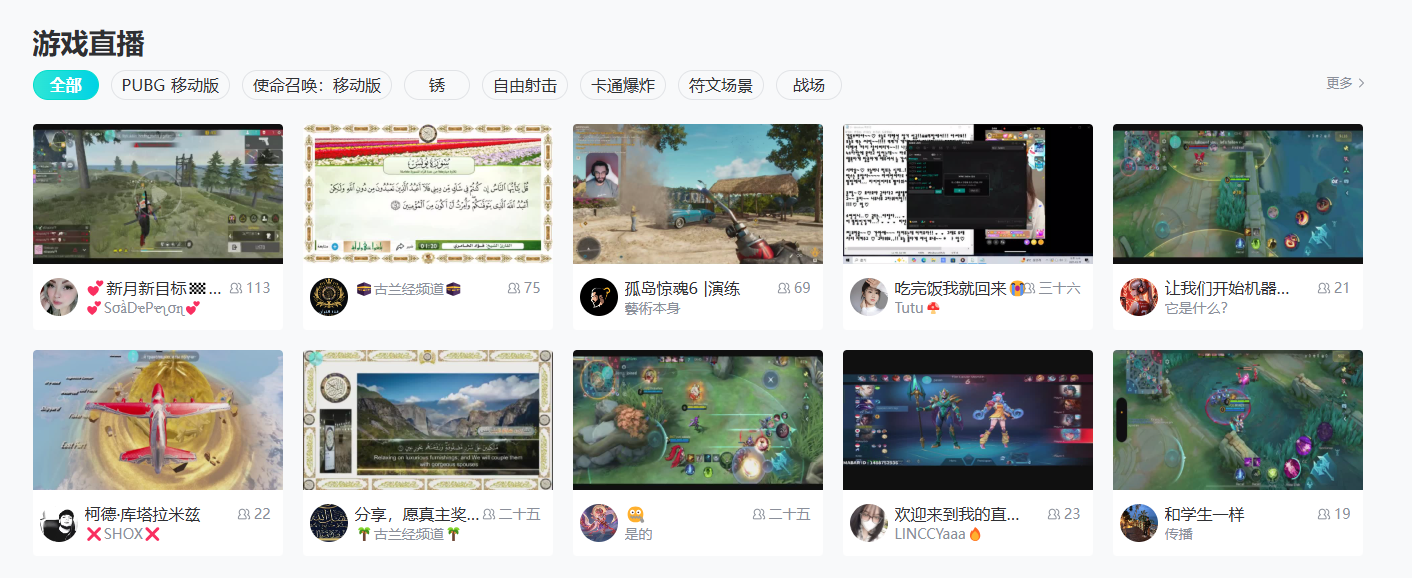Open the 和学生一样 stream thumbnail

coord(1238,420)
